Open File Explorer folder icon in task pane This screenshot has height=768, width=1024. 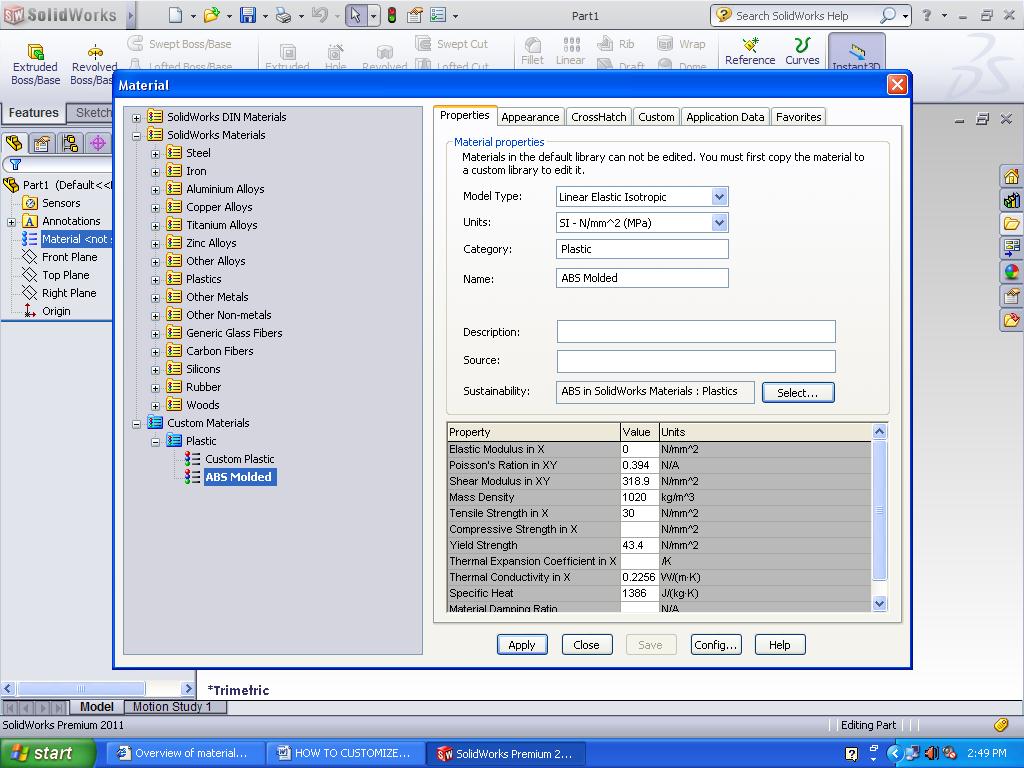pyautogui.click(x=1011, y=224)
